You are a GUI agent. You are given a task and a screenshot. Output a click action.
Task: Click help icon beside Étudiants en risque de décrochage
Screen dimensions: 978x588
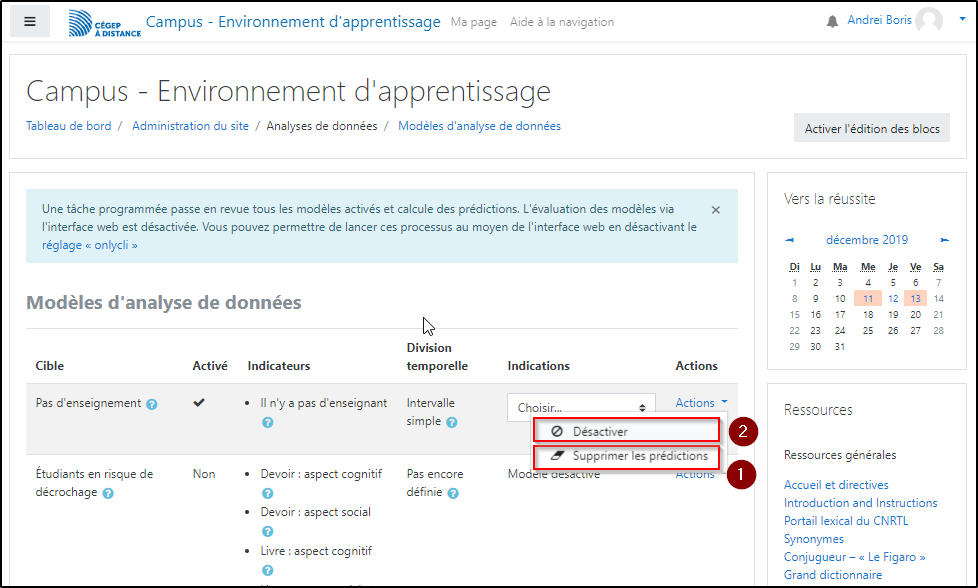[x=108, y=493]
